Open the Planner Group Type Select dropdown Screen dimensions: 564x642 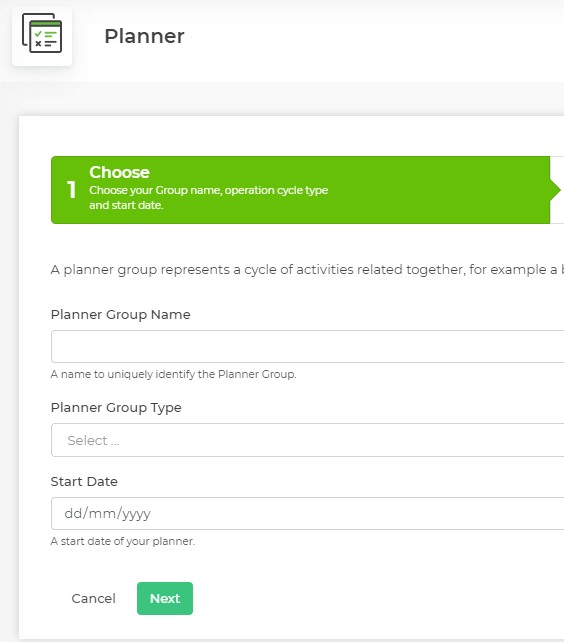pyautogui.click(x=308, y=440)
